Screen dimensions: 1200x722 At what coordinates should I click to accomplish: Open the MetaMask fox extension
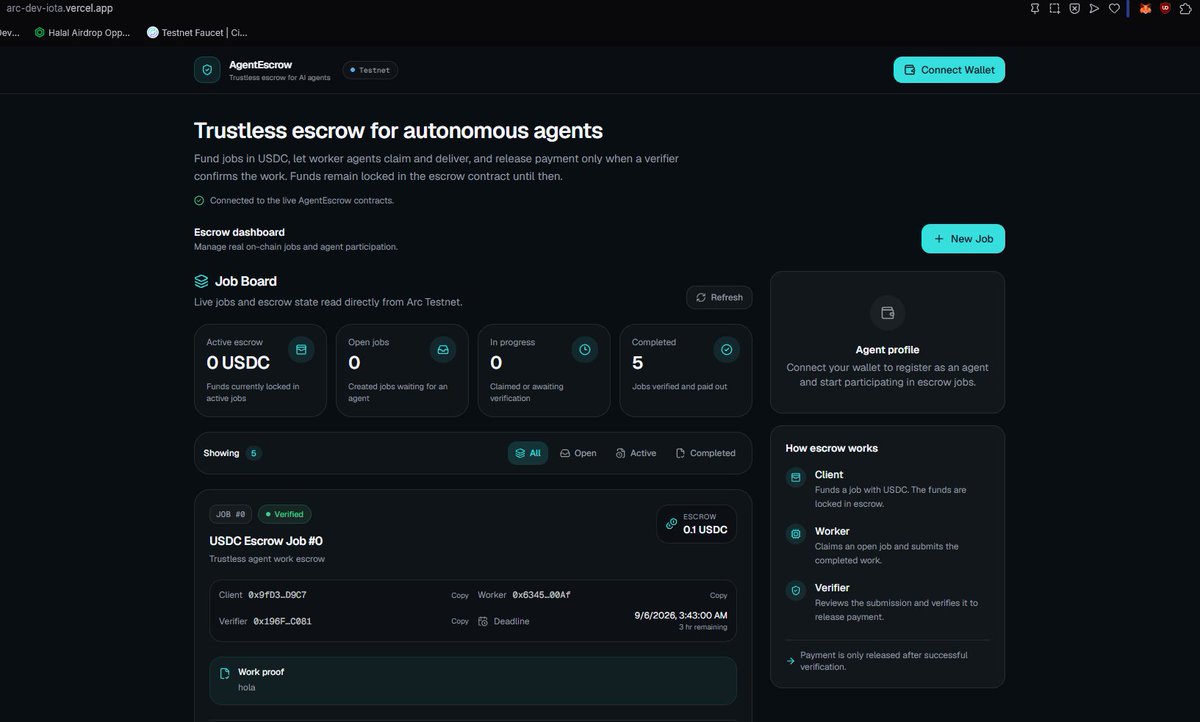tap(1146, 8)
